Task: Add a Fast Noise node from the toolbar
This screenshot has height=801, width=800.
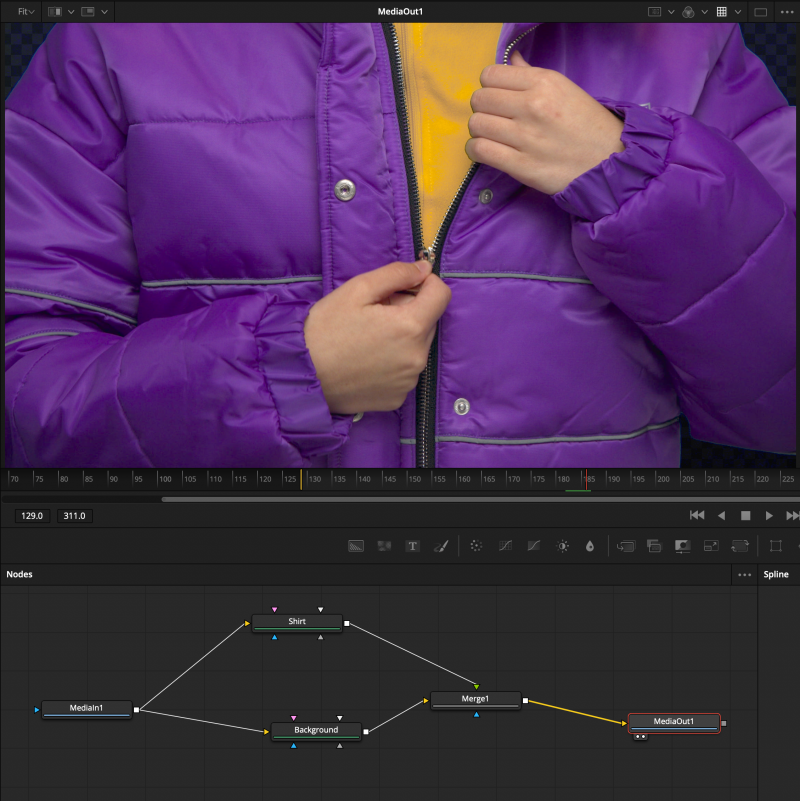Action: coord(384,546)
